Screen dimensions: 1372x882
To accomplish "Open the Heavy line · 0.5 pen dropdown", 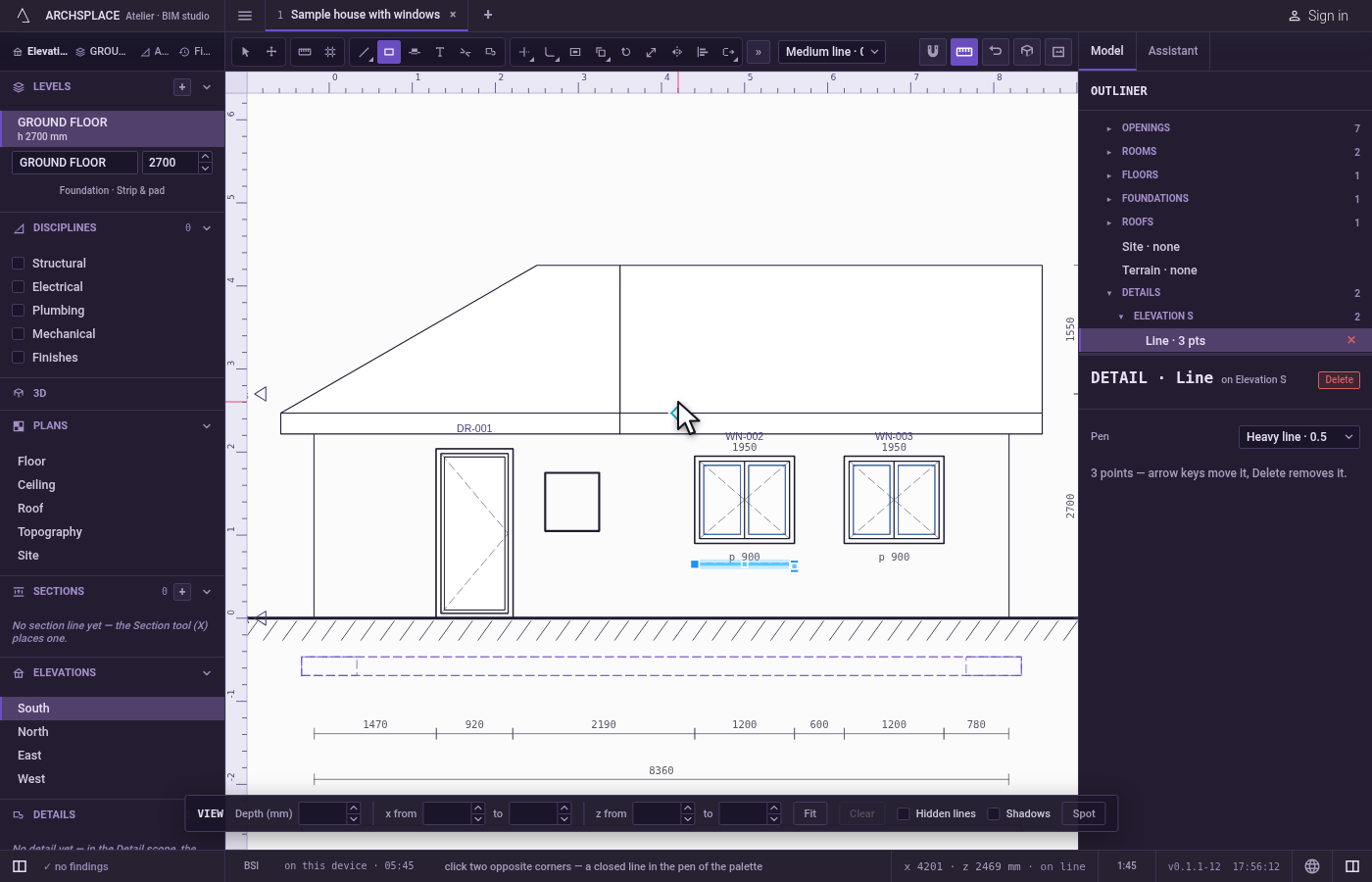I will coord(1299,437).
